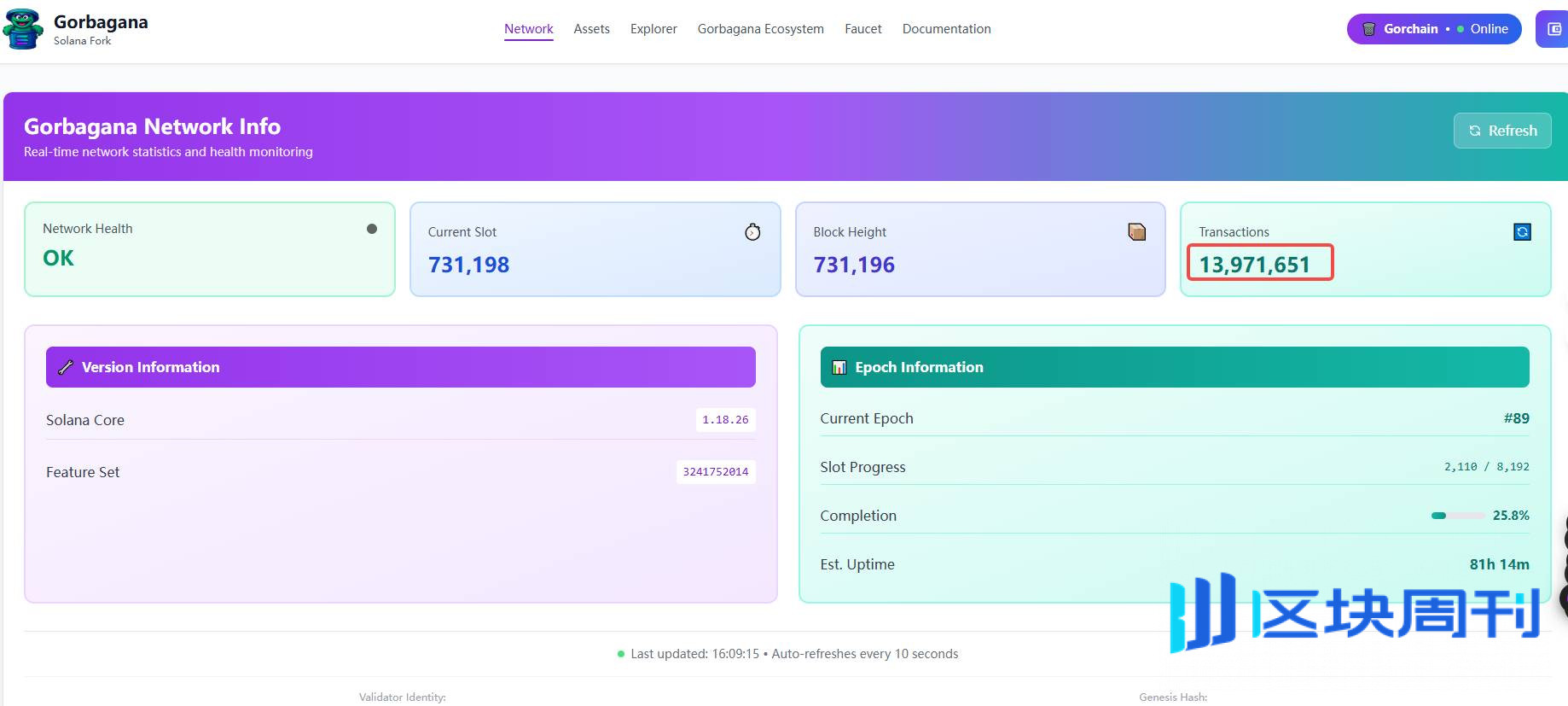This screenshot has width=1568, height=706.
Task: Go to the Assets menu item
Action: click(x=592, y=29)
